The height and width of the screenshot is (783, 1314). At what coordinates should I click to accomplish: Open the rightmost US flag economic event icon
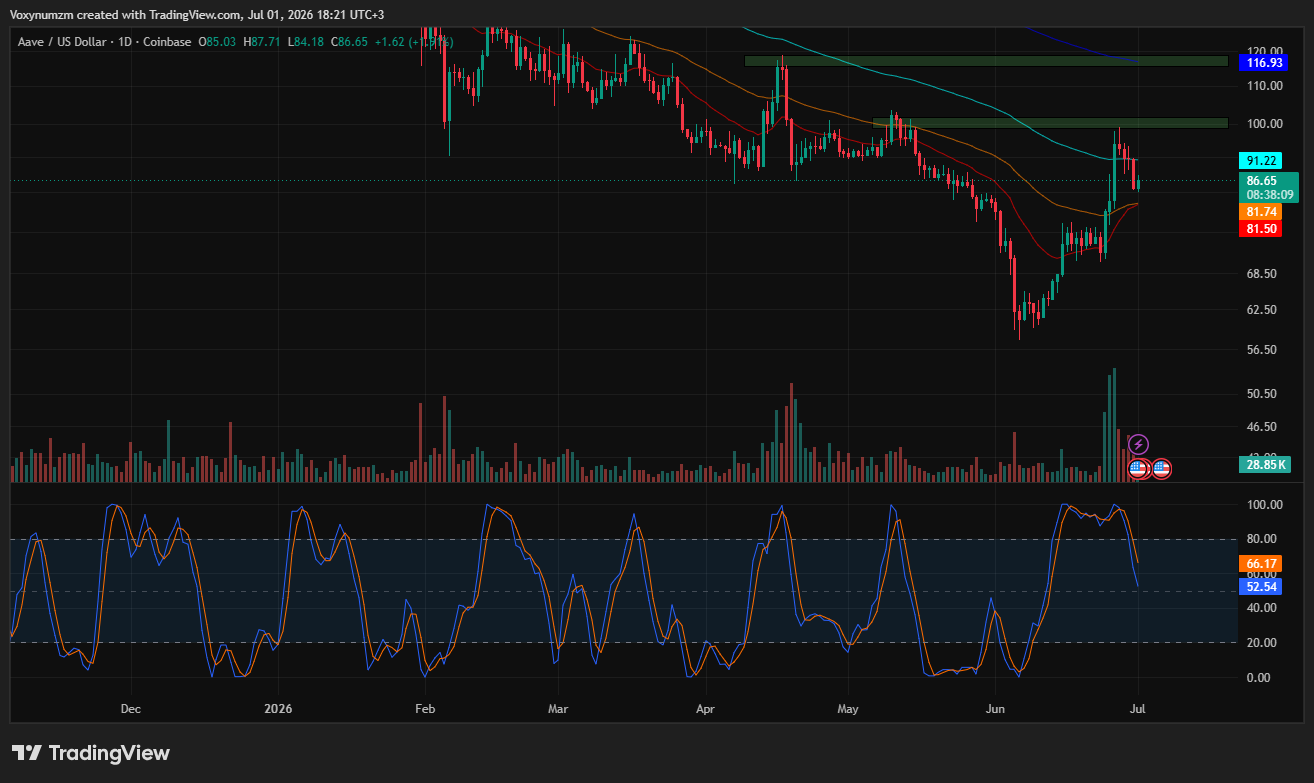click(1161, 467)
